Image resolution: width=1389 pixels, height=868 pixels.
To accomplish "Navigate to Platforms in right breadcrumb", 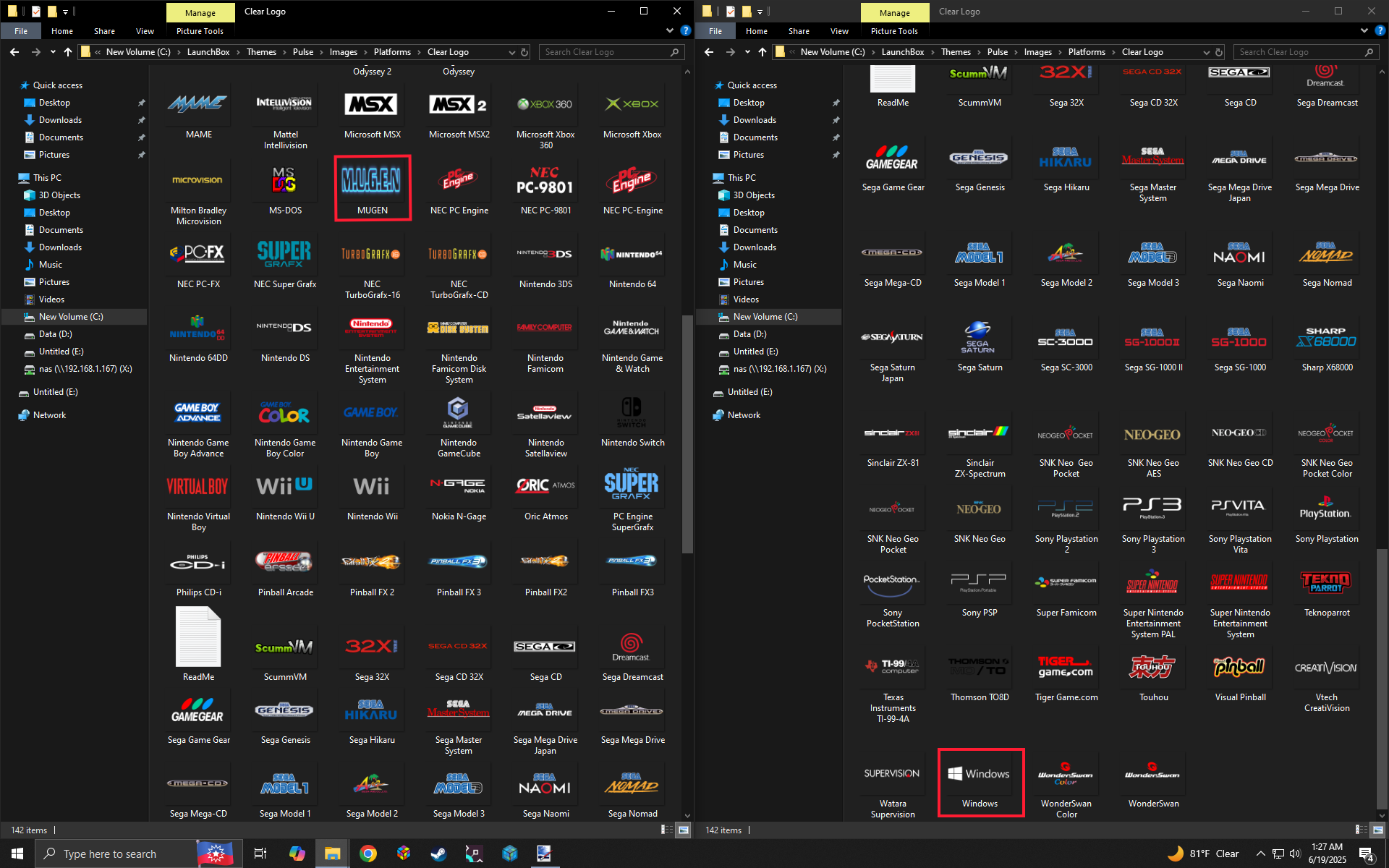I will pyautogui.click(x=1087, y=52).
